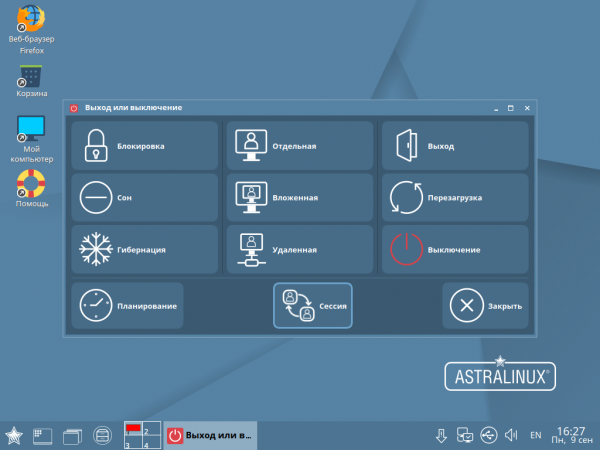Click the EN keyboard layout indicator
The height and width of the screenshot is (450, 600).
coord(535,435)
